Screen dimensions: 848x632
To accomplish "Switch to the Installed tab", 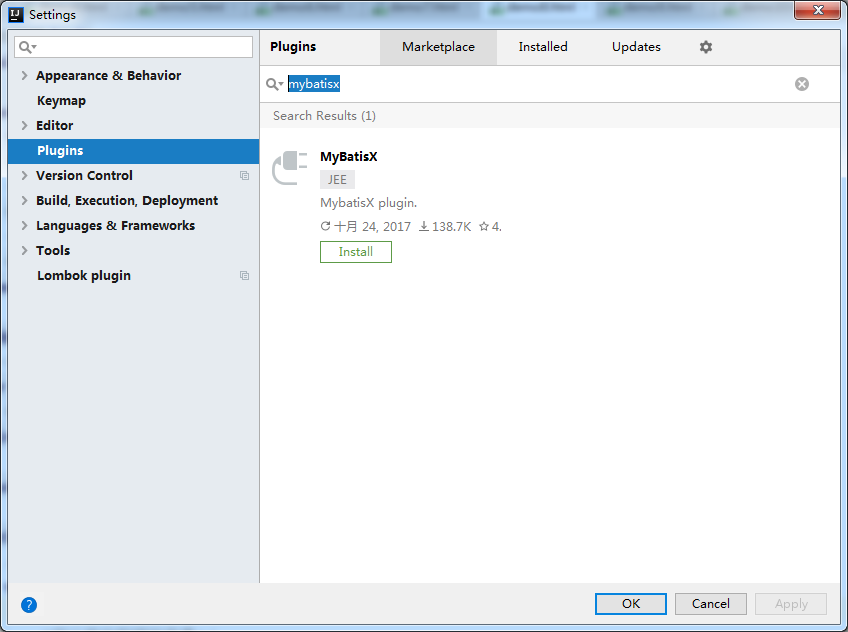I will [x=543, y=47].
